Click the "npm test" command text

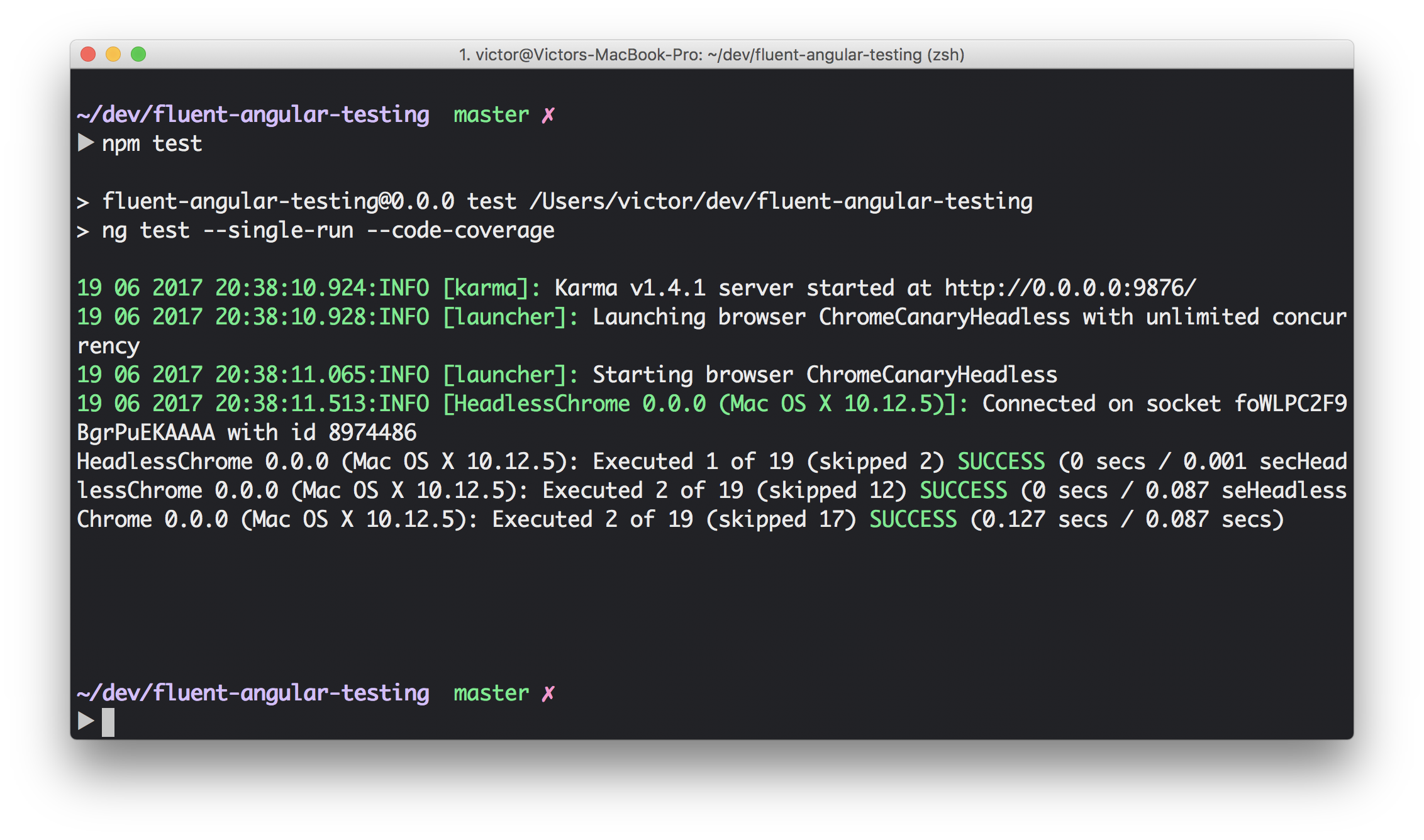(152, 144)
